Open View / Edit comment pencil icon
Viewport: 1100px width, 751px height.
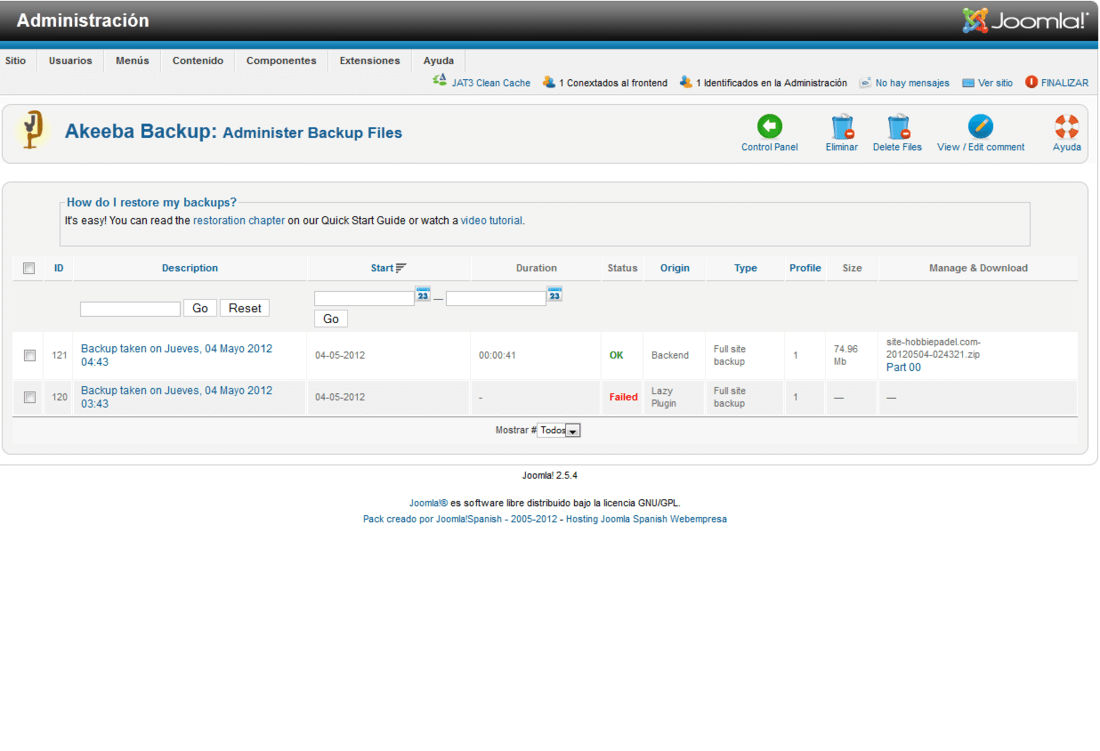[980, 126]
